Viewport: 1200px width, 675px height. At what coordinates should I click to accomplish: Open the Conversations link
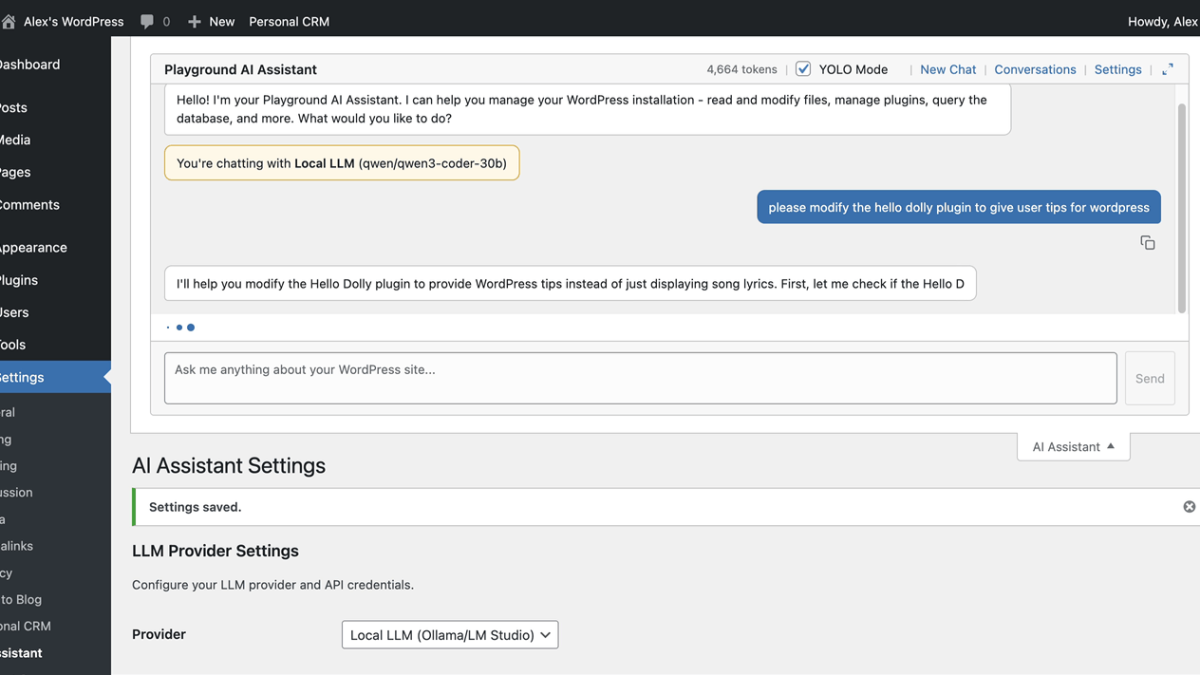coord(1035,69)
